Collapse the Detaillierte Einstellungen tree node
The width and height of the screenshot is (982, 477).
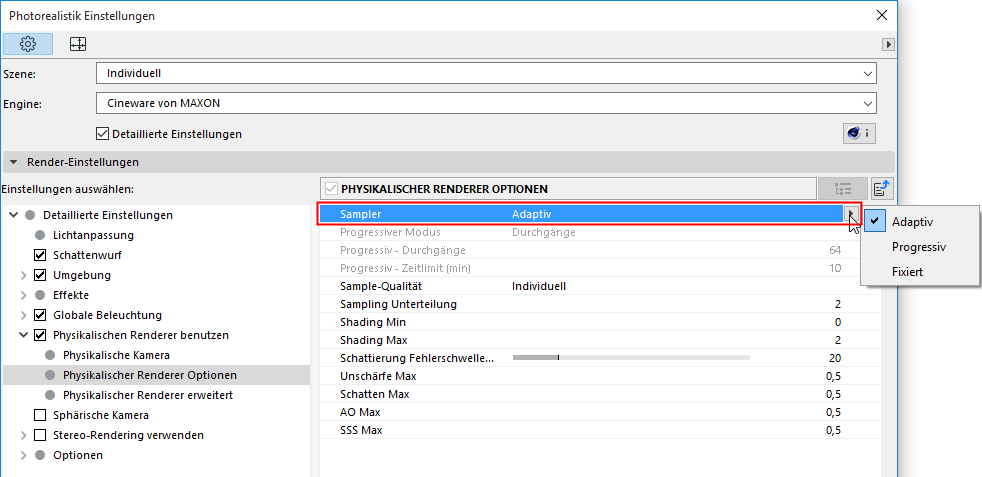click(x=13, y=215)
